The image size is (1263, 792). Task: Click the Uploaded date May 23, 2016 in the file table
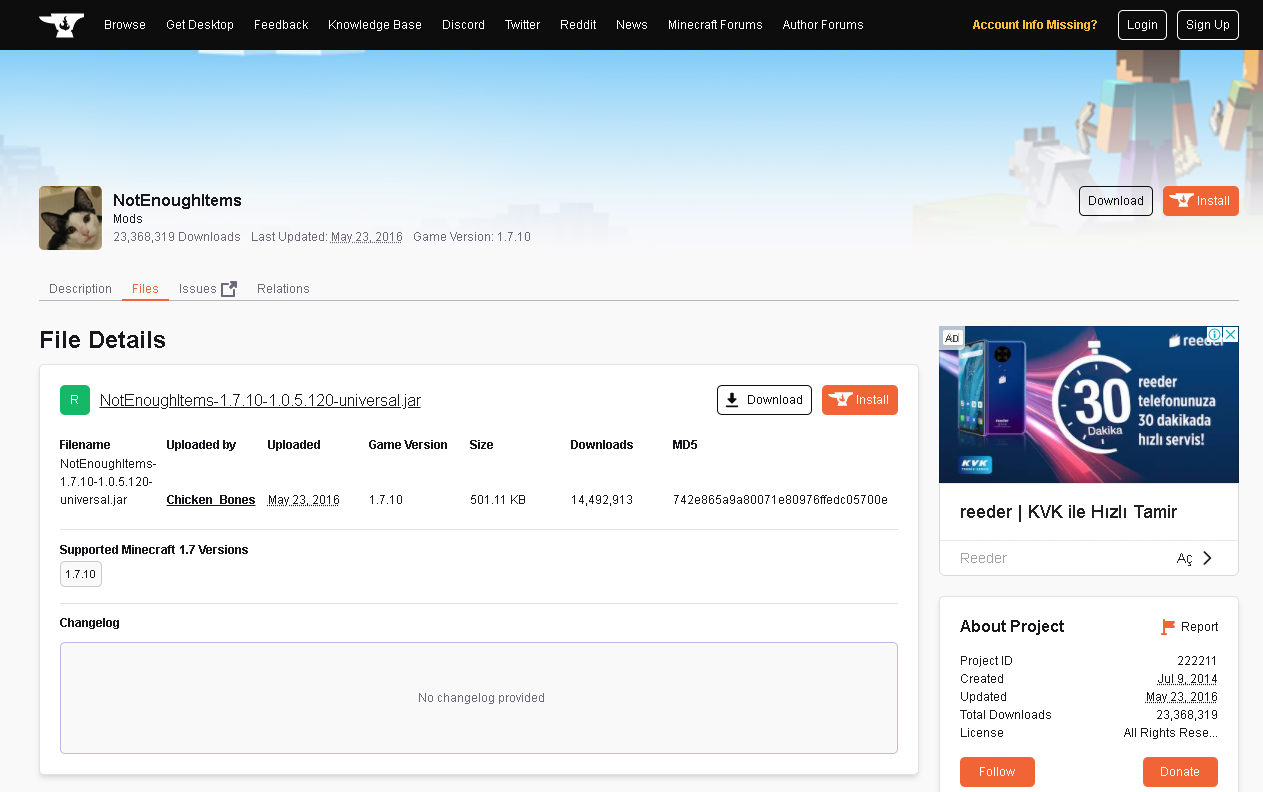304,500
